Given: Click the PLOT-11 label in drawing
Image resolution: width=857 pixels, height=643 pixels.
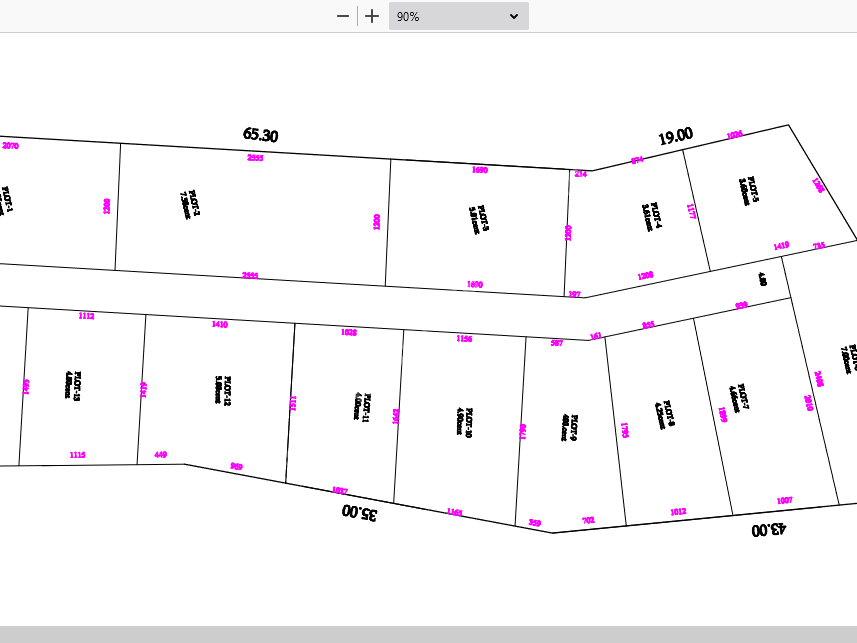Looking at the screenshot, I should (363, 406).
